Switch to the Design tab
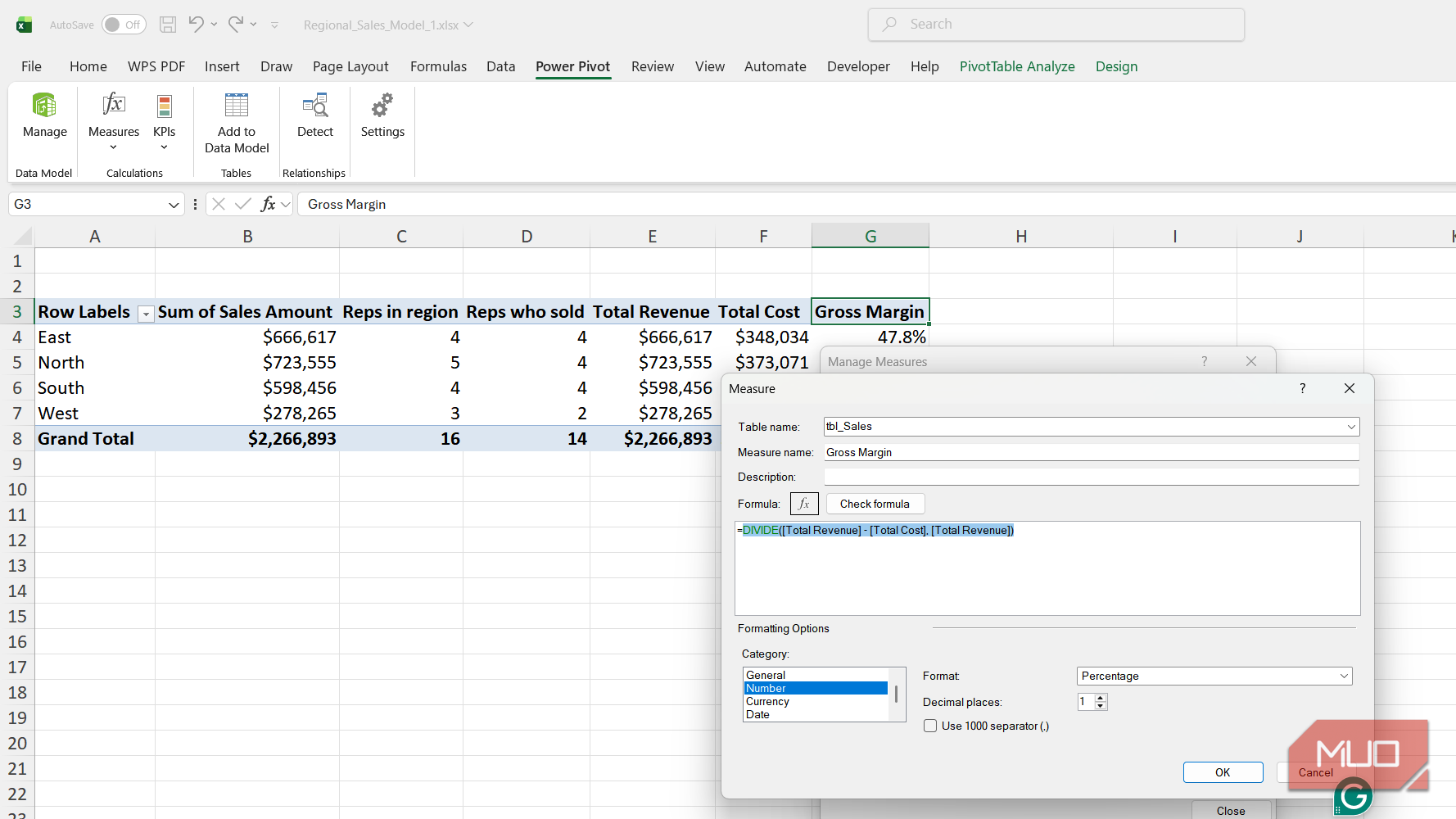The height and width of the screenshot is (819, 1456). [x=1116, y=66]
